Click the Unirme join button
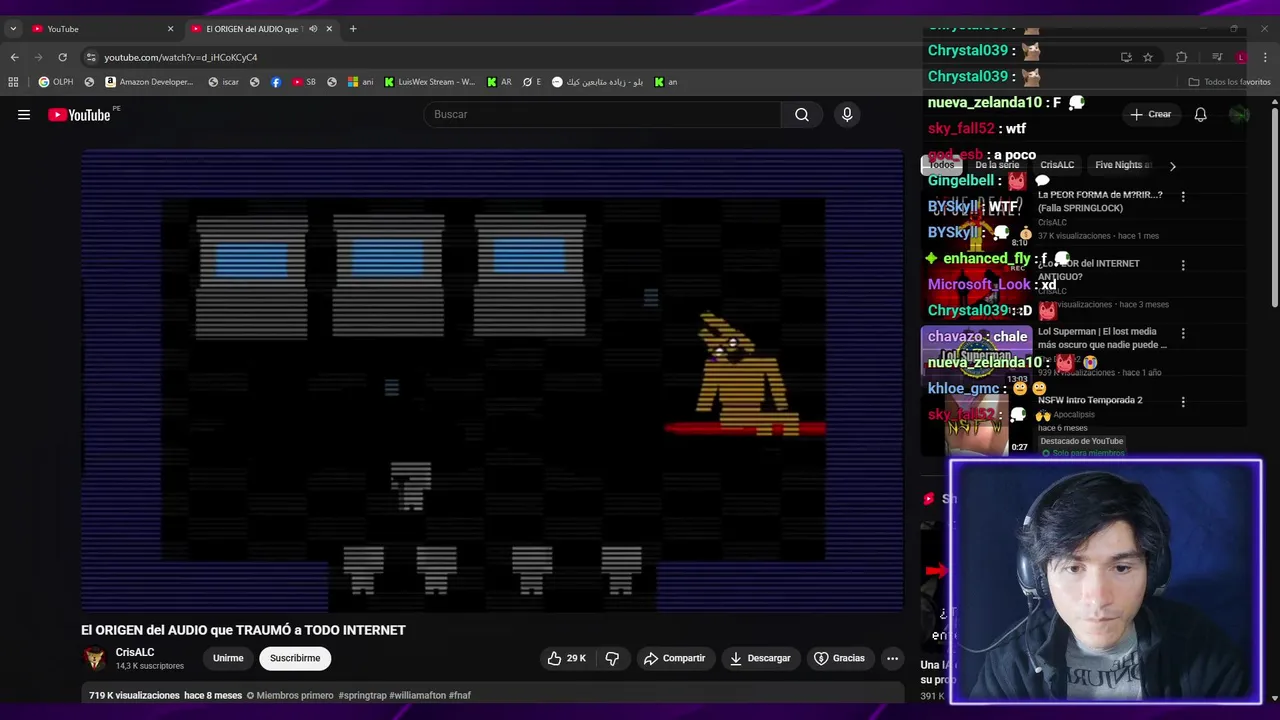The height and width of the screenshot is (720, 1280). pos(228,658)
